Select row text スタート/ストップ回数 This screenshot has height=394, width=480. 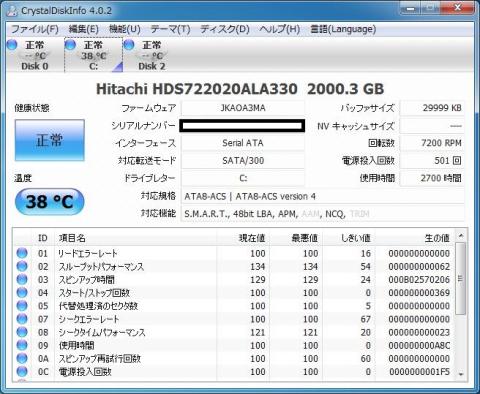tap(94, 293)
